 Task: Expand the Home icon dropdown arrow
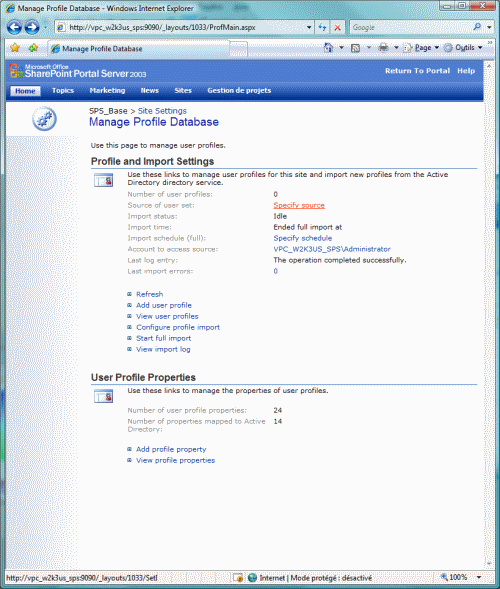pos(341,48)
